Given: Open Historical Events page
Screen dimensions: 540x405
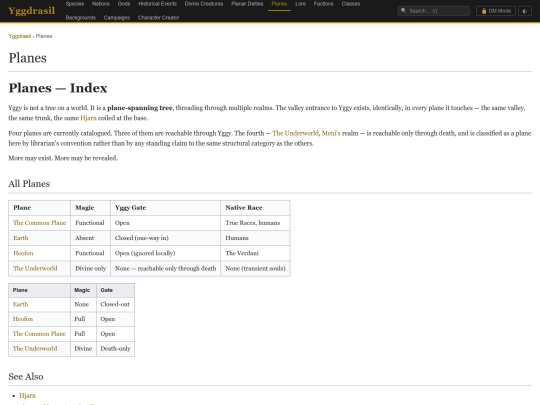Looking at the screenshot, I should click(x=157, y=4).
